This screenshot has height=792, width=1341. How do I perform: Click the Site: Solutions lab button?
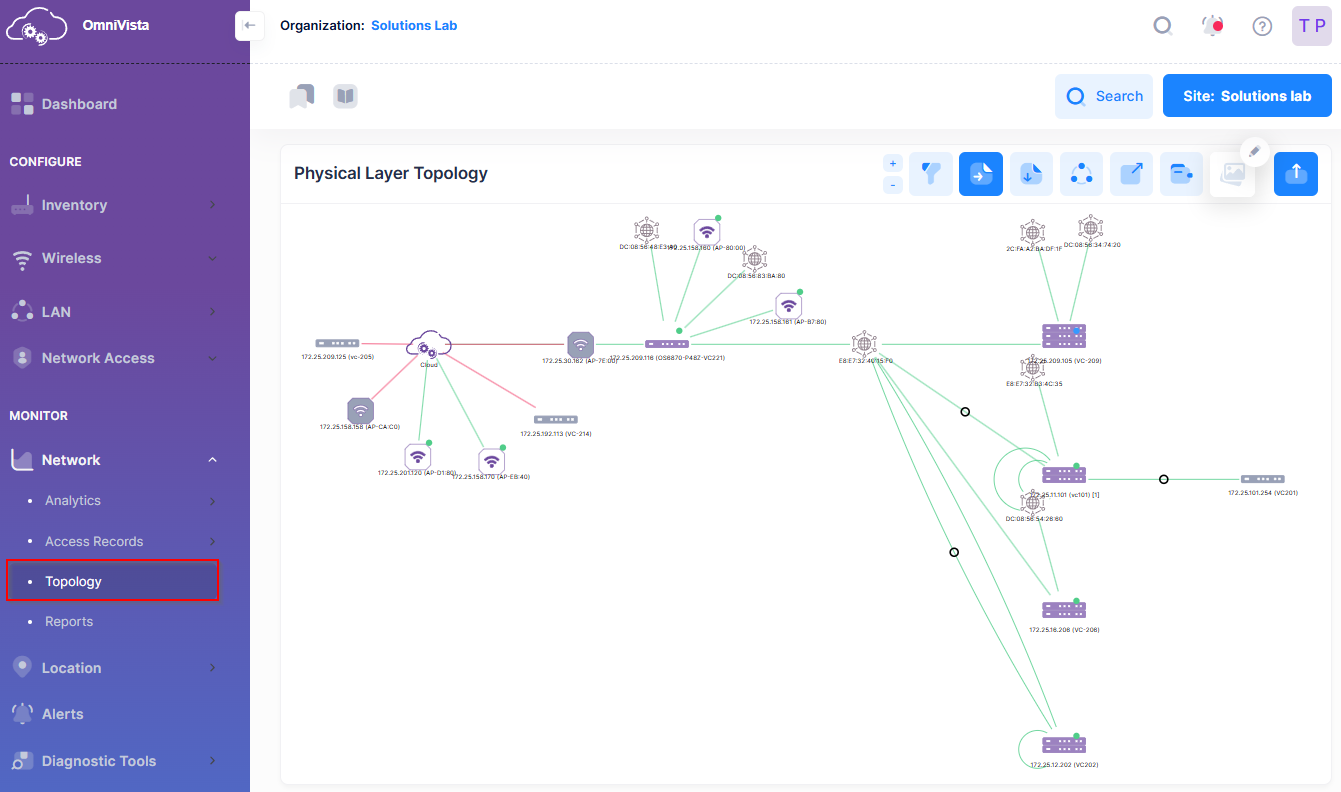[x=1246, y=96]
